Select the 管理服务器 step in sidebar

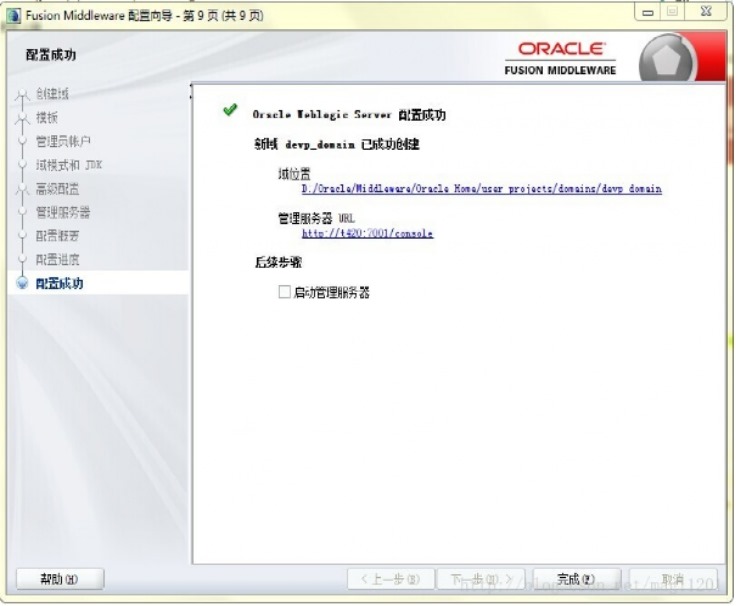pyautogui.click(x=63, y=212)
